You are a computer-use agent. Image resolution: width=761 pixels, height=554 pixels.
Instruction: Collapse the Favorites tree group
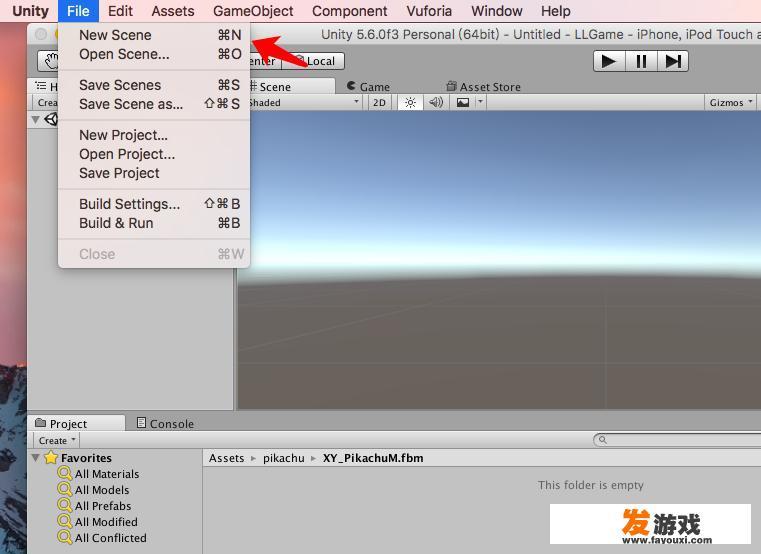(35, 457)
